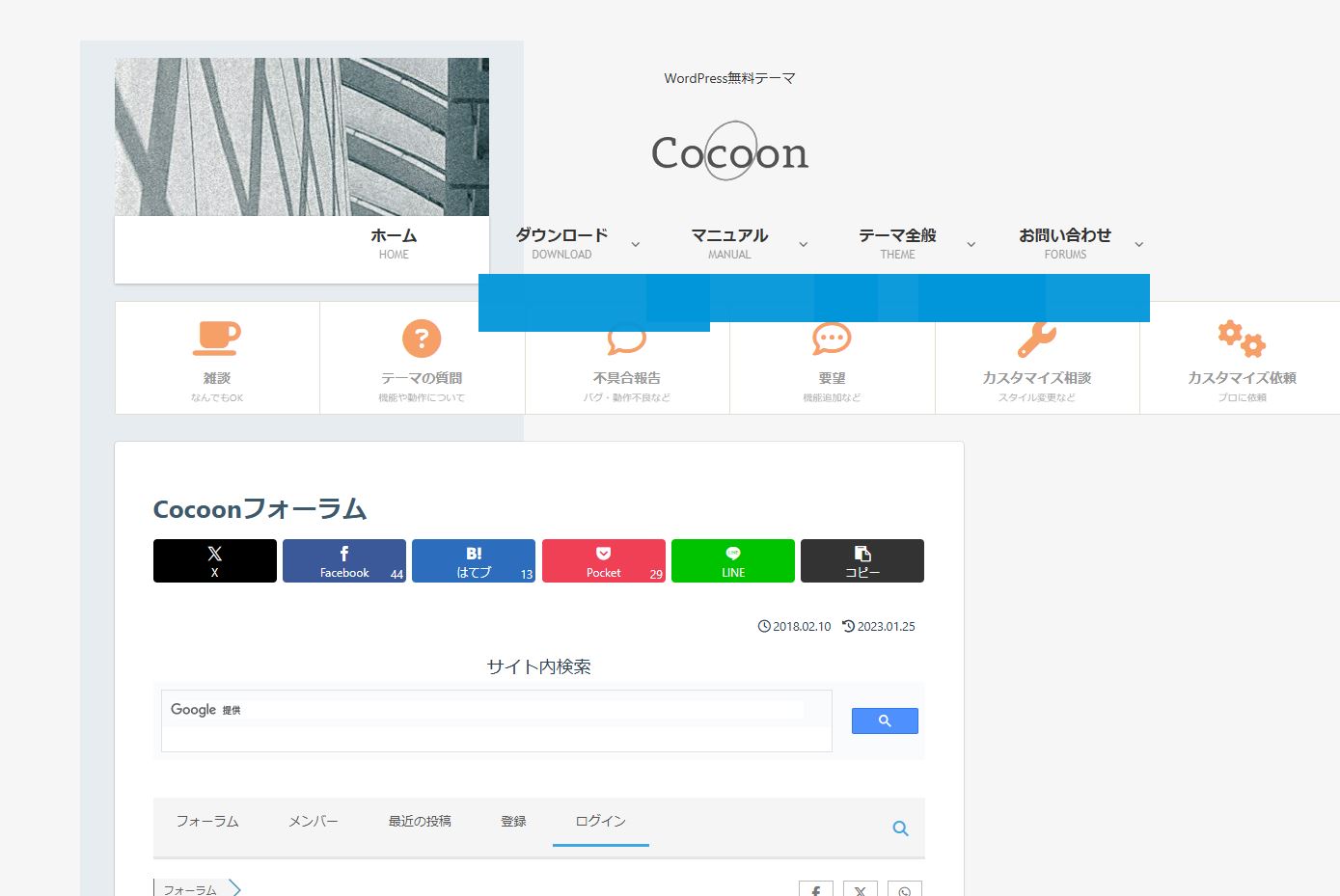Open the テーマ全般 THEME menu item

click(897, 243)
